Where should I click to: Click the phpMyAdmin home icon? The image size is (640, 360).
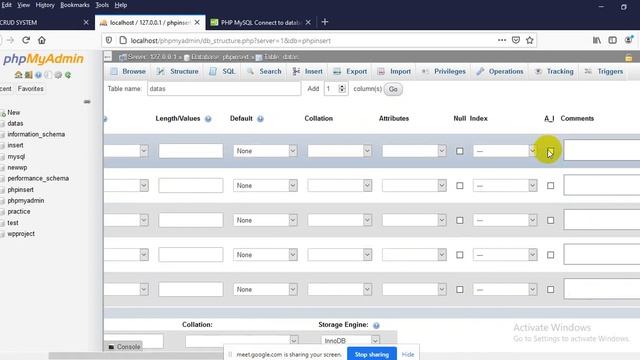18,75
